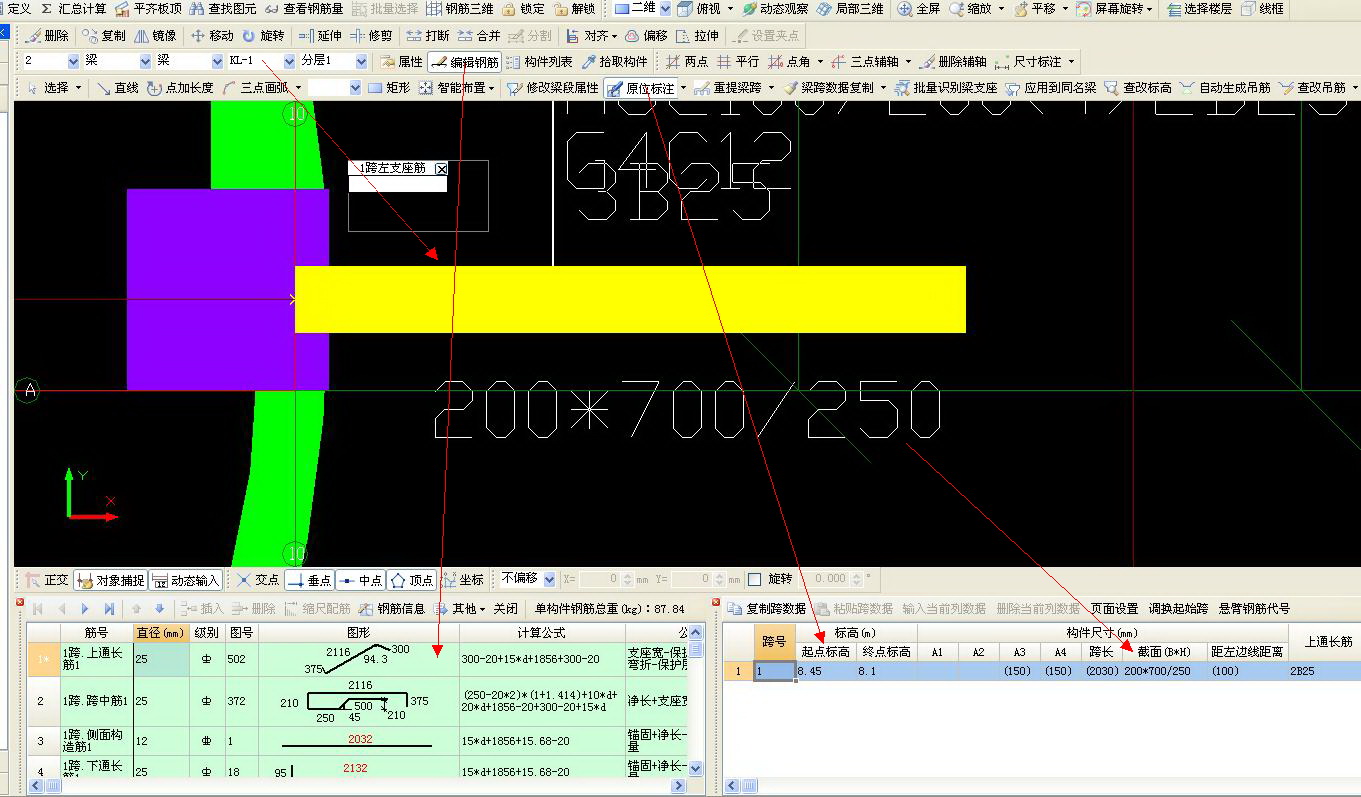The height and width of the screenshot is (797, 1361).
Task: Show 钢筋三维 rebar 3D view
Action: click(459, 8)
